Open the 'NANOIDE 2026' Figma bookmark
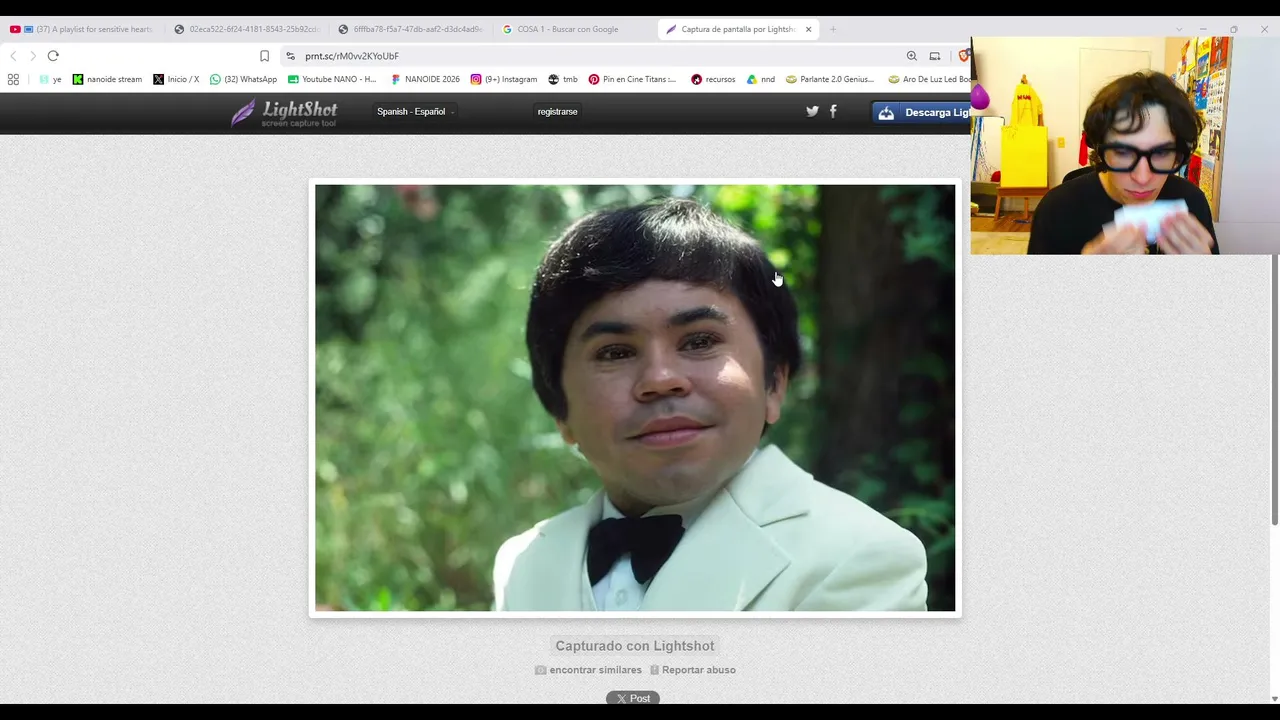This screenshot has width=1280, height=720. [425, 79]
